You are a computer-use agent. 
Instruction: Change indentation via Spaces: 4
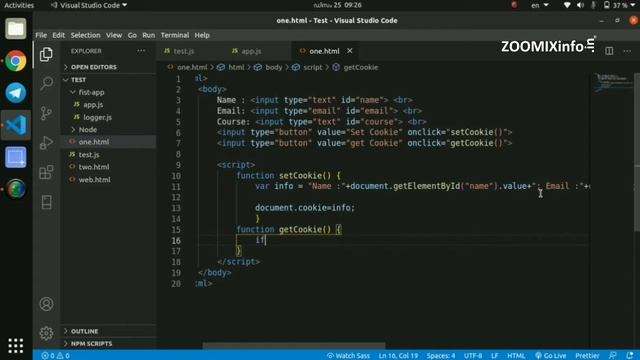pyautogui.click(x=441, y=356)
